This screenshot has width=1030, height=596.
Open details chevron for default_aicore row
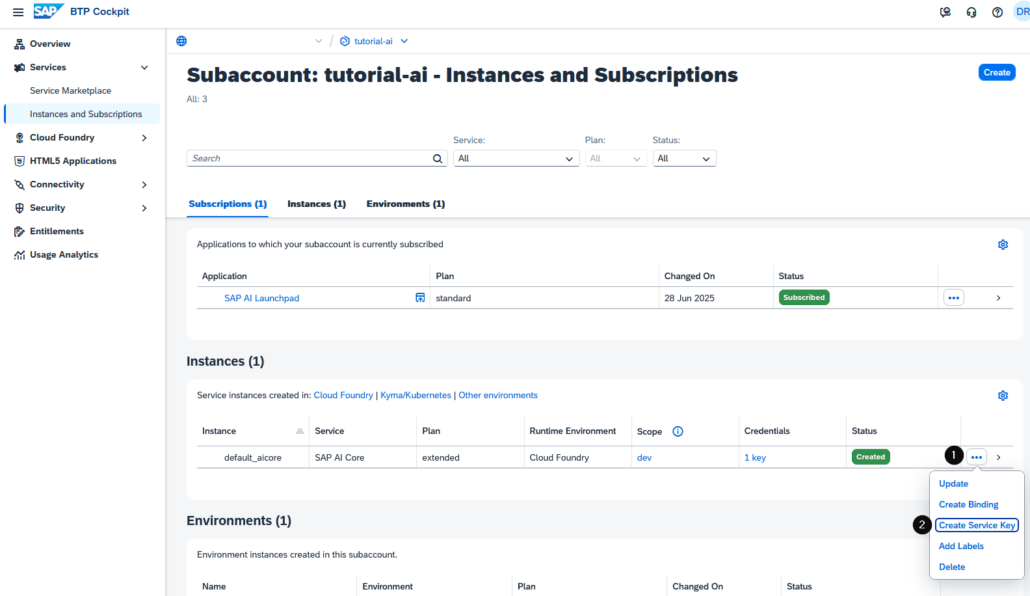998,457
